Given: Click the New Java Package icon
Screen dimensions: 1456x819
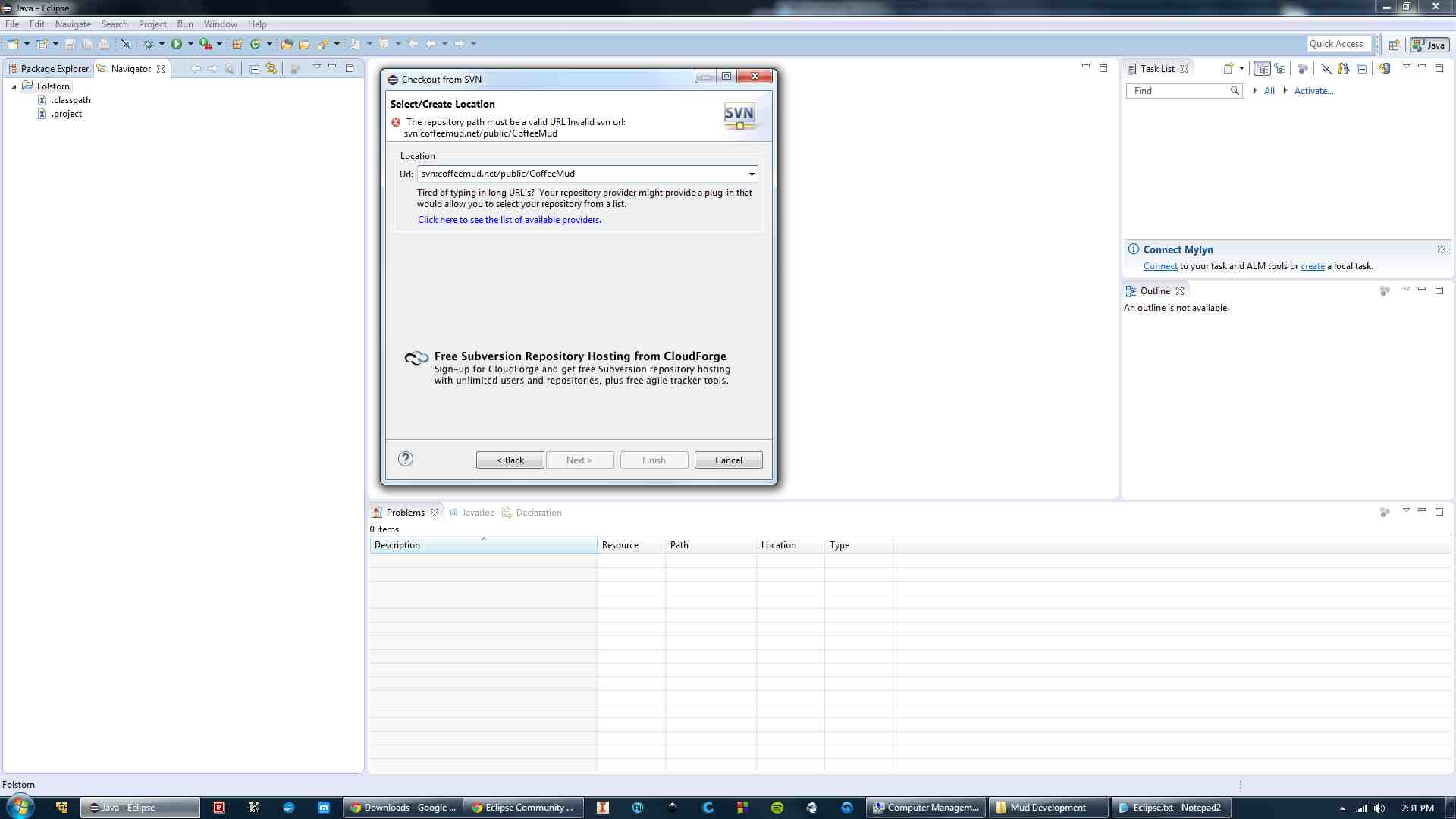Looking at the screenshot, I should pyautogui.click(x=237, y=44).
